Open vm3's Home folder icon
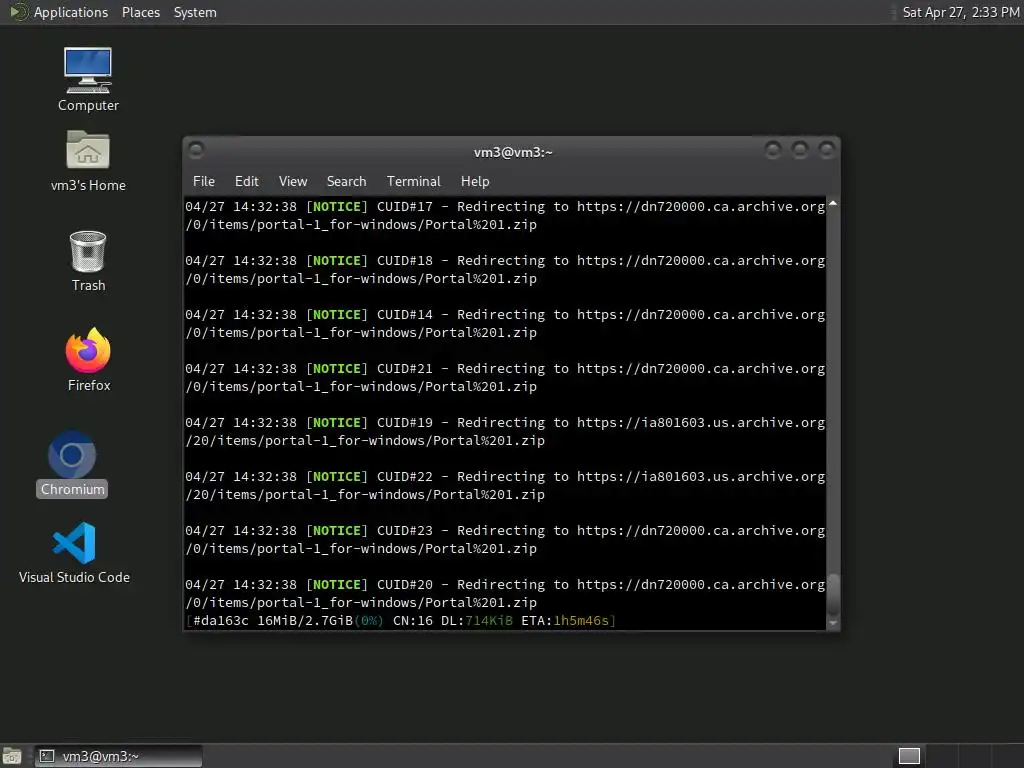The width and height of the screenshot is (1024, 768). point(88,159)
